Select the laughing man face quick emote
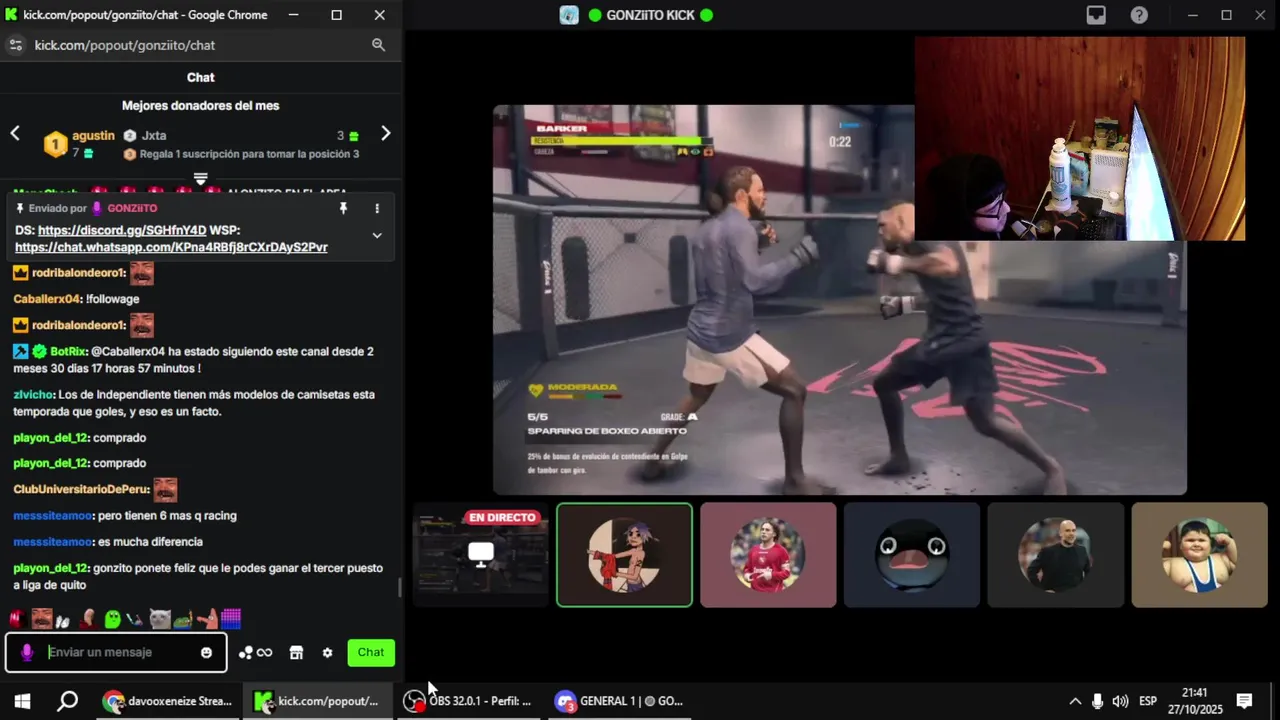Screen dimensions: 1280x720 [41, 619]
